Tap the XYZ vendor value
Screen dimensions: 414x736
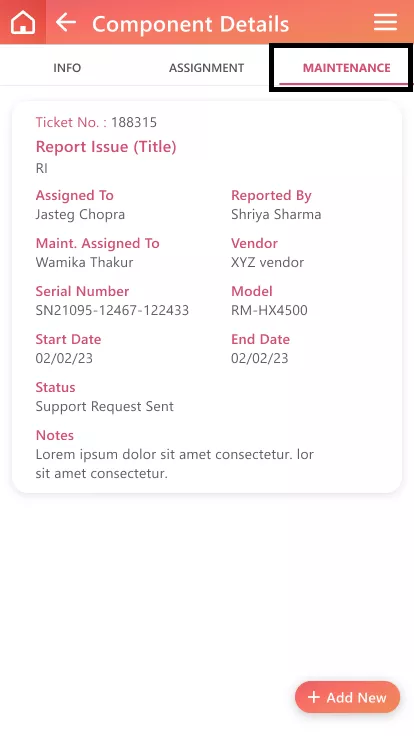268,262
